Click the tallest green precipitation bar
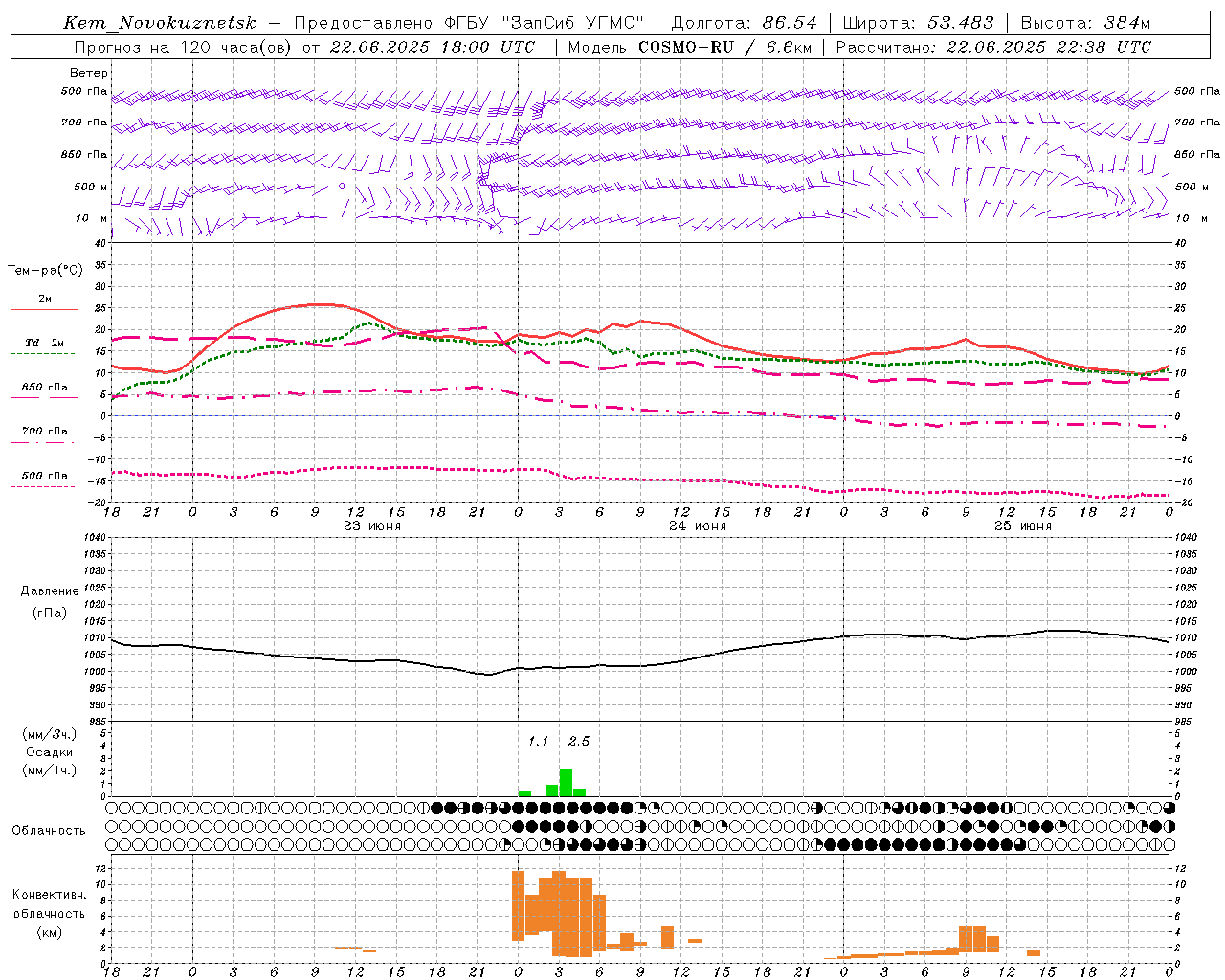 [566, 783]
